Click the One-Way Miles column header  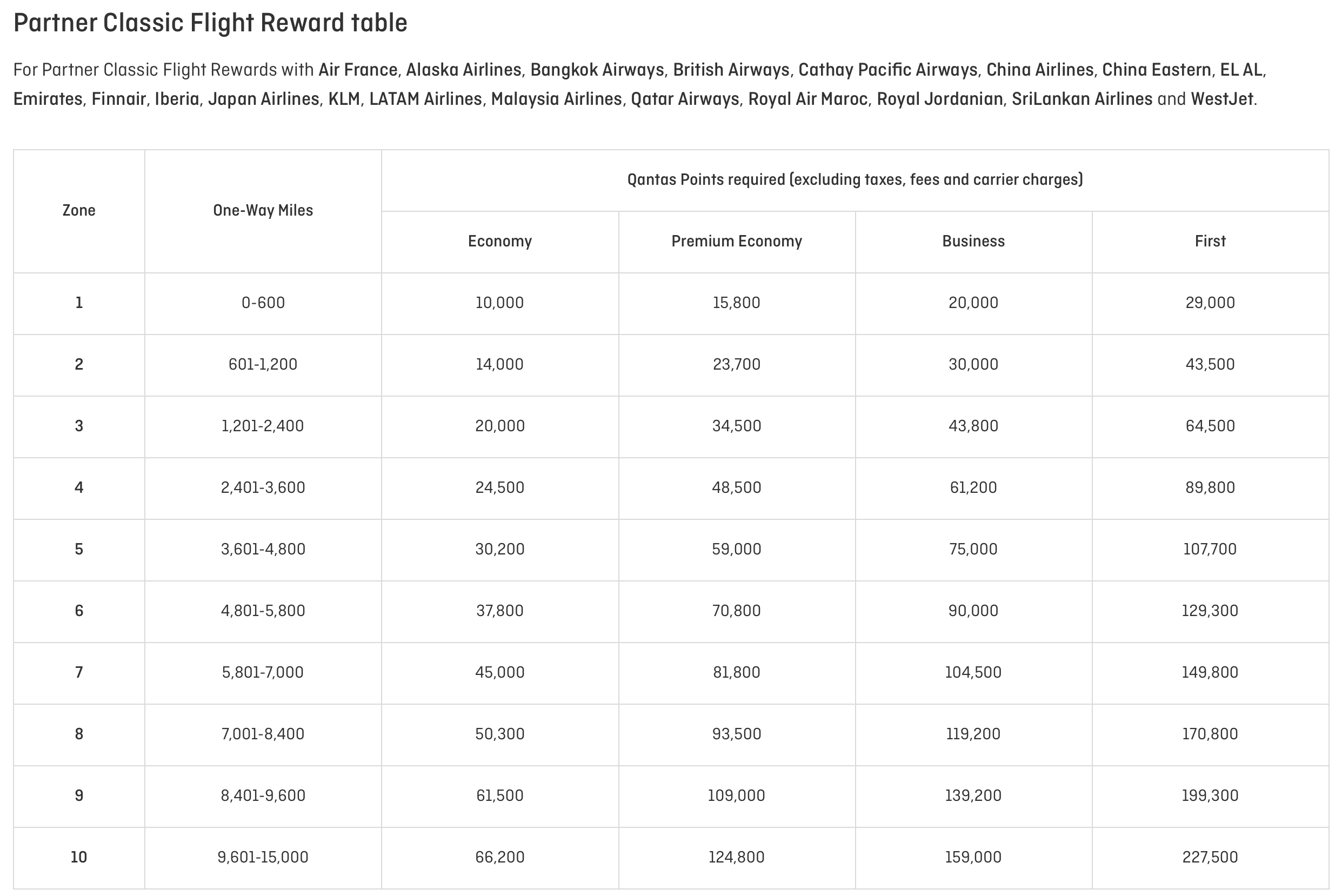point(263,210)
